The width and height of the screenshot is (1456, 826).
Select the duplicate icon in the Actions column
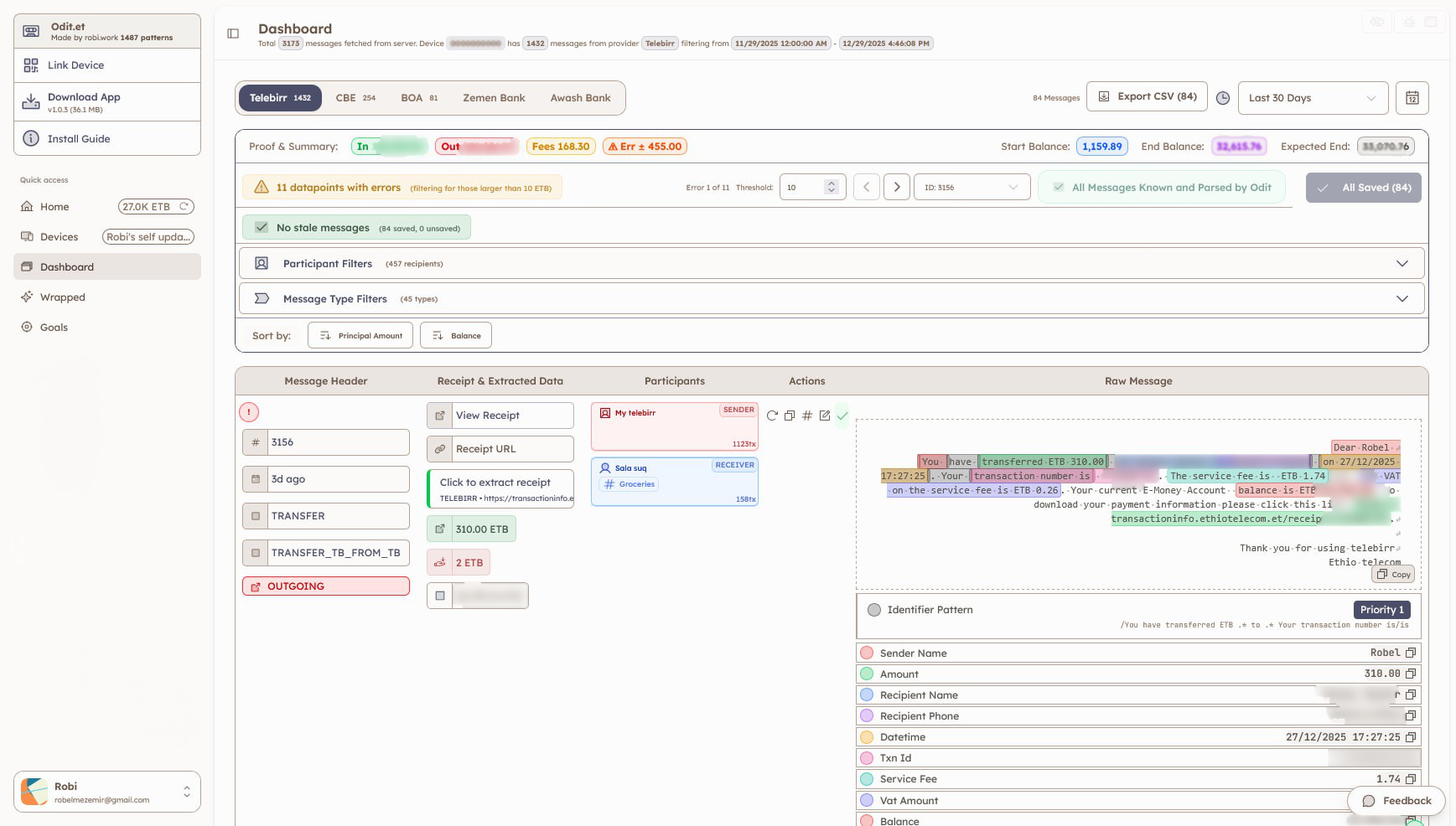(790, 415)
